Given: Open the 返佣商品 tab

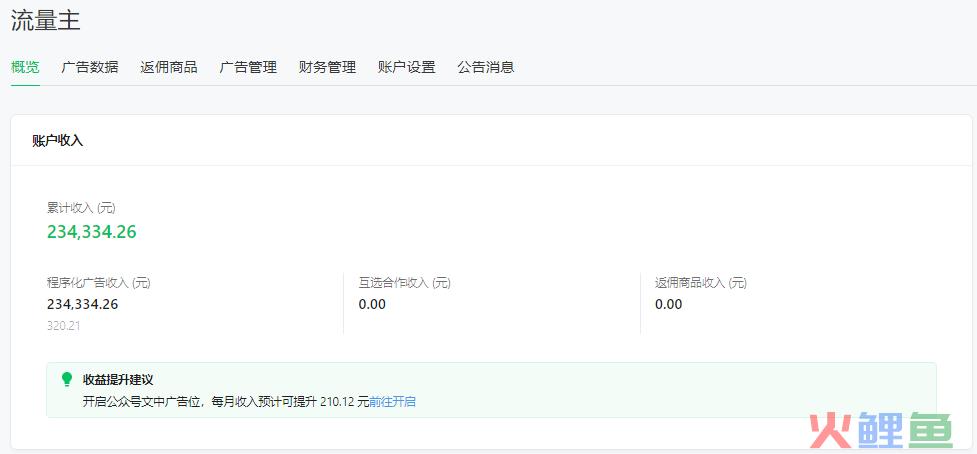Looking at the screenshot, I should (169, 67).
